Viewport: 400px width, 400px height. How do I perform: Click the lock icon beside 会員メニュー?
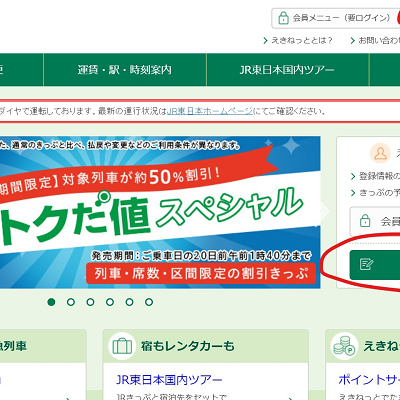(283, 18)
